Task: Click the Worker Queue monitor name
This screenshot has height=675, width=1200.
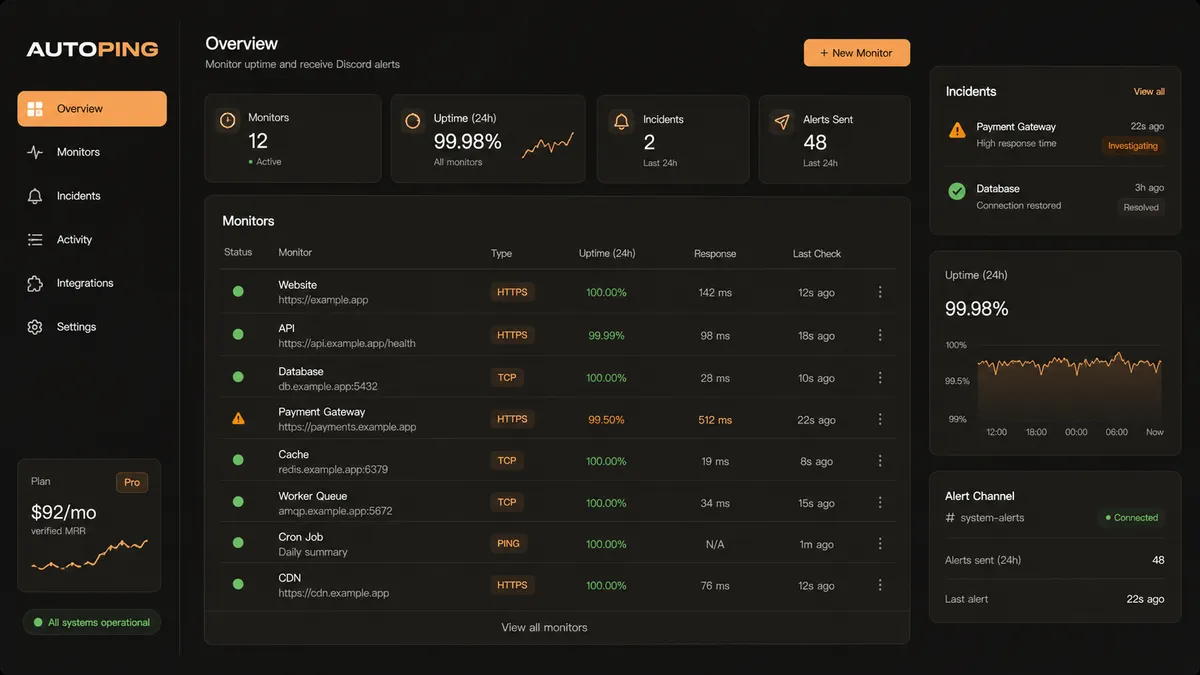Action: pyautogui.click(x=313, y=496)
